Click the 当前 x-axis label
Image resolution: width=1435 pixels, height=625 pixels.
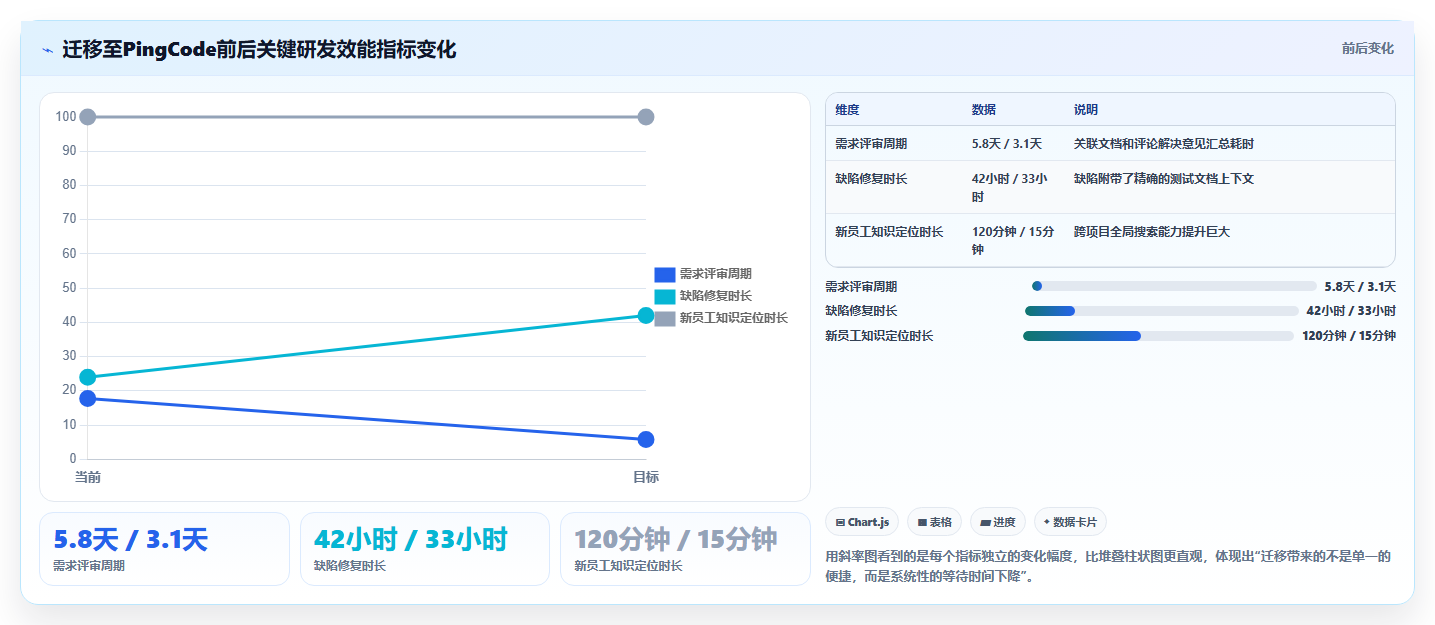(x=88, y=477)
